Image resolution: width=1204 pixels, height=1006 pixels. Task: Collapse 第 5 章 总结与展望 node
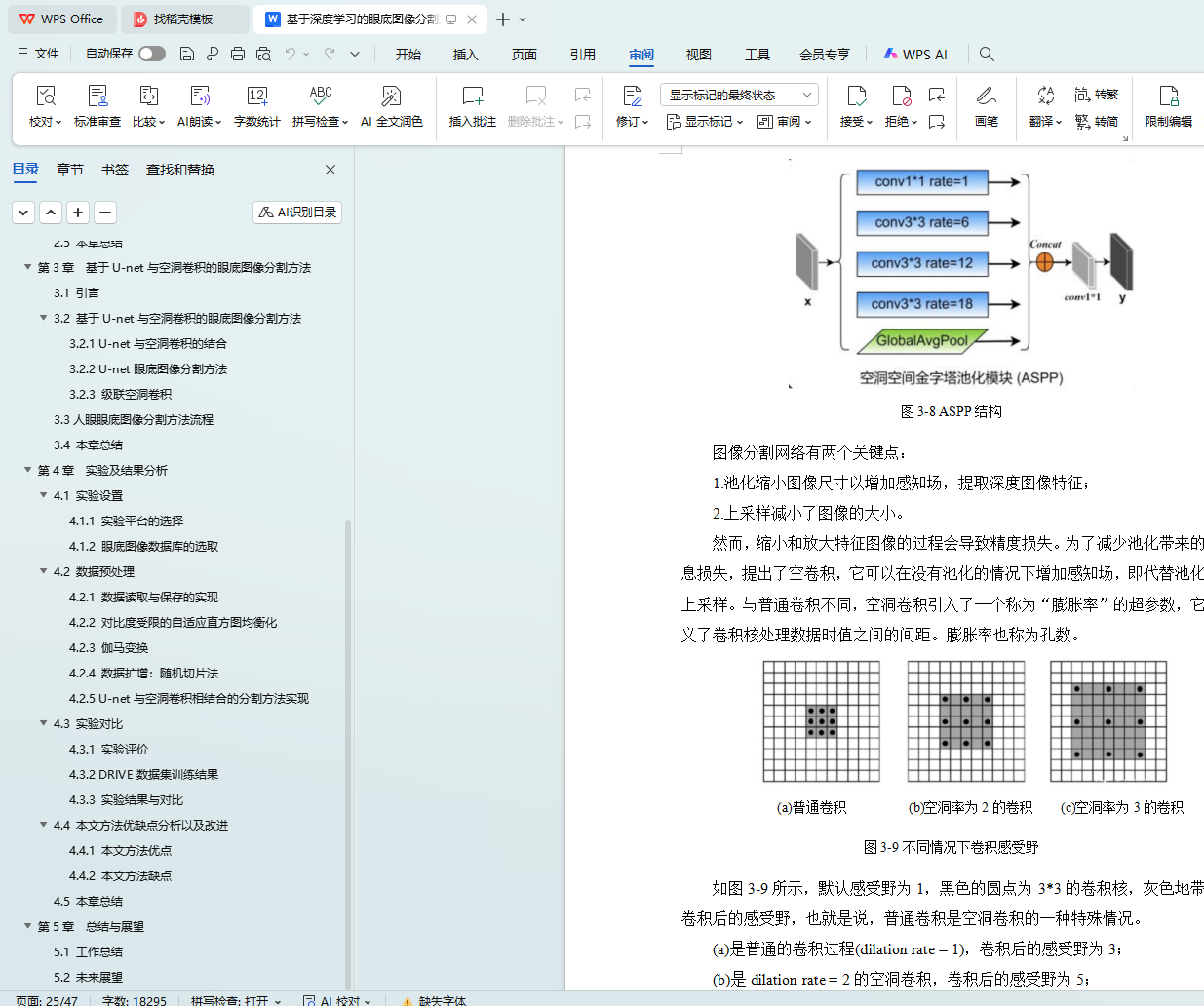click(28, 926)
